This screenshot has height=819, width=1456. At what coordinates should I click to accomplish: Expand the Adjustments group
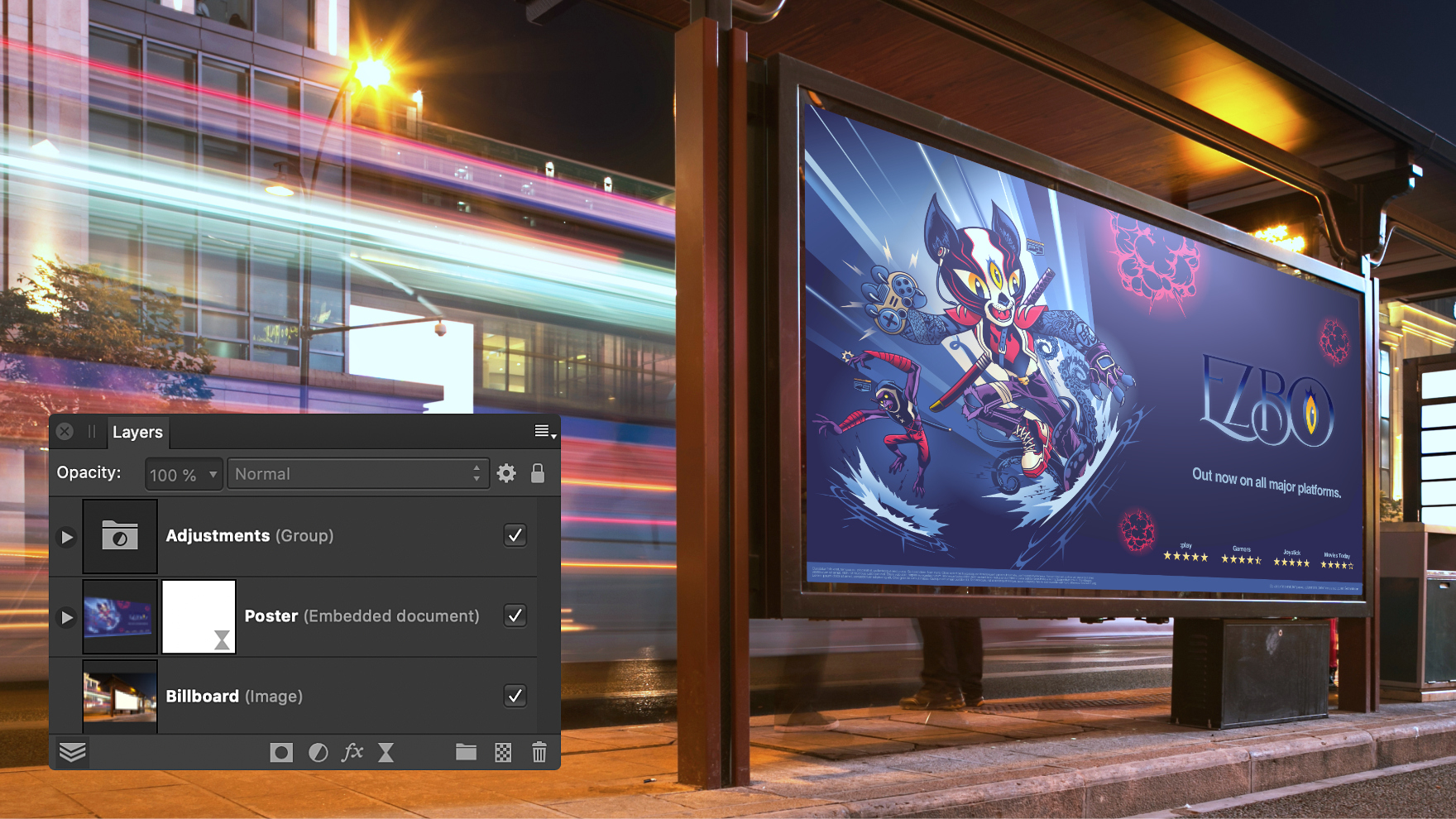67,537
